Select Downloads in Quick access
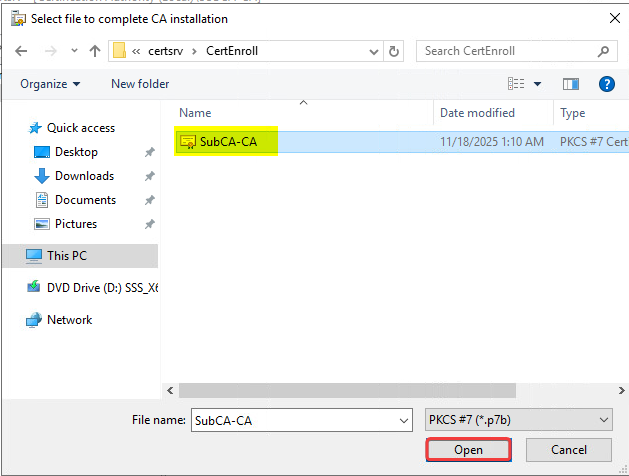The height and width of the screenshot is (476, 629). click(84, 176)
